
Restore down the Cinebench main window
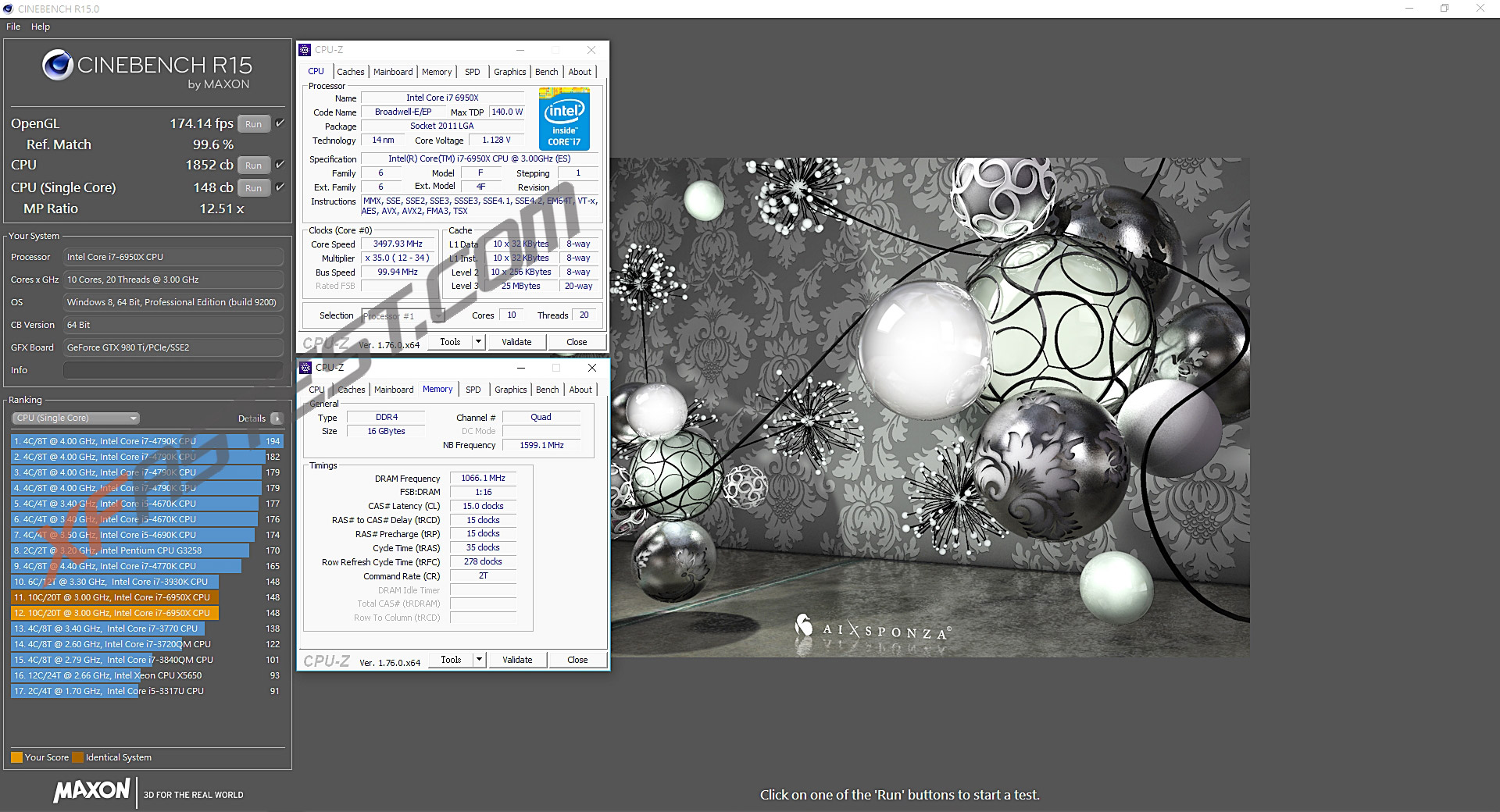coord(1445,9)
